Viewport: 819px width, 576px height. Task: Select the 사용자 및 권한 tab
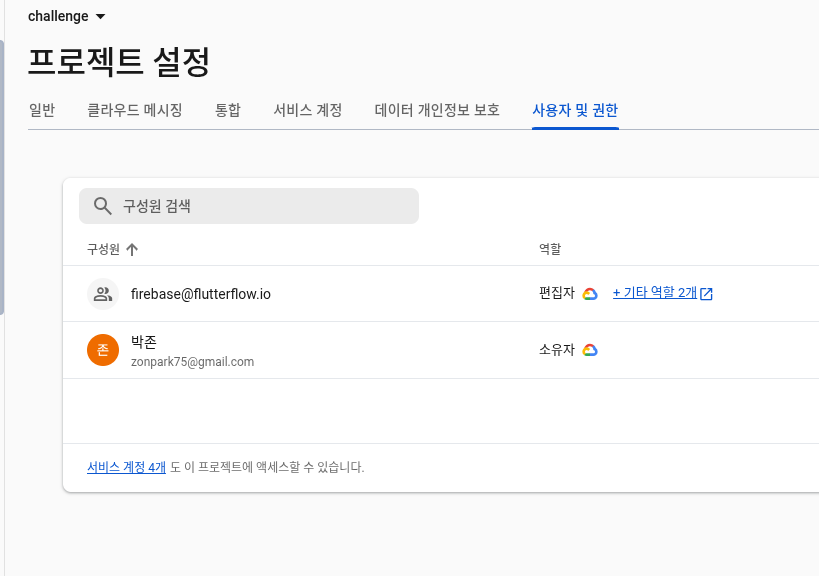[575, 110]
